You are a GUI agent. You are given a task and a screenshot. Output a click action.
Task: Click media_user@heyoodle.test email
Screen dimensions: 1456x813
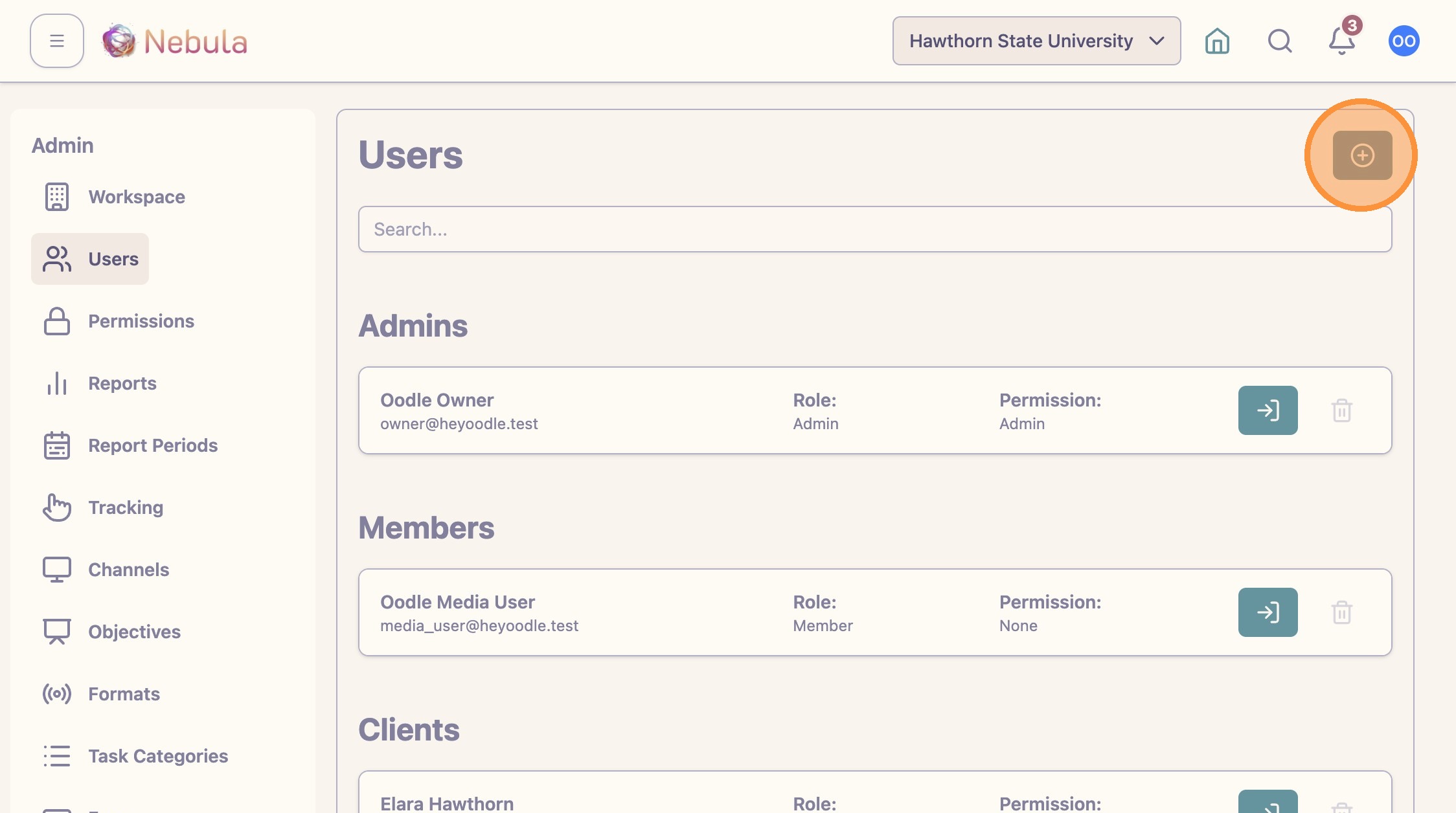tap(479, 626)
